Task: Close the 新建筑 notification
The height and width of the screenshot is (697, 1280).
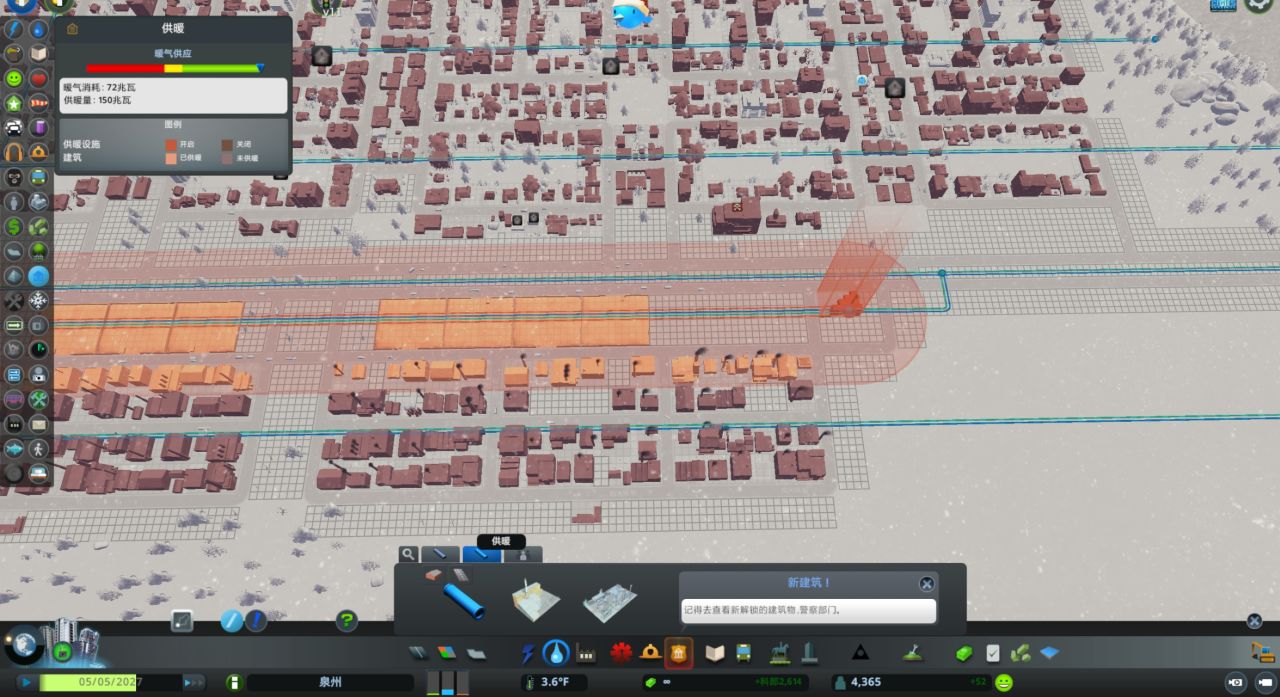Action: (927, 584)
